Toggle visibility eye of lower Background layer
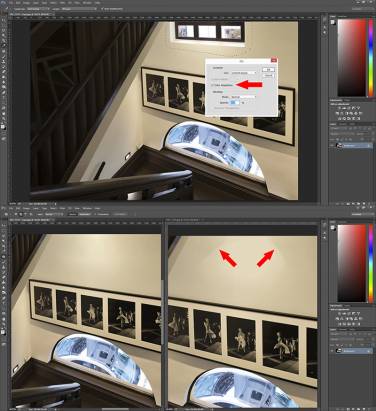 pos(333,351)
